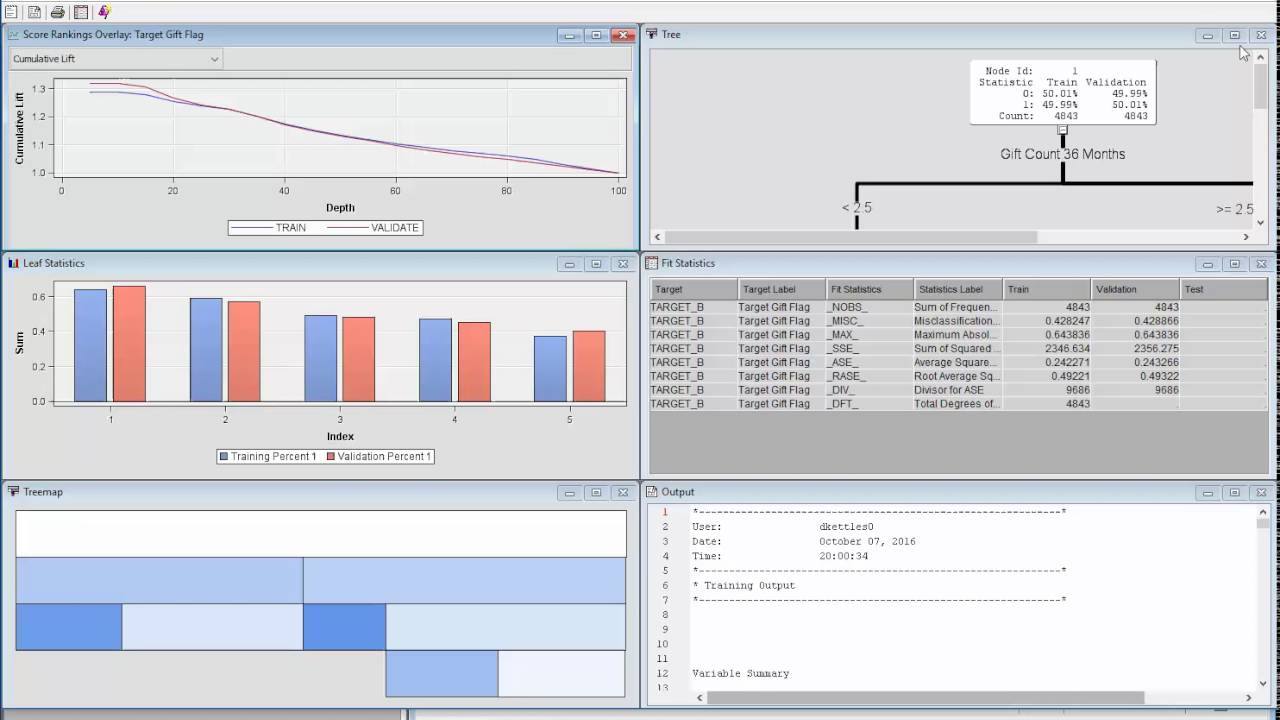The height and width of the screenshot is (720, 1280).
Task: Sort by the Fit Statistics column header
Action: coord(869,289)
